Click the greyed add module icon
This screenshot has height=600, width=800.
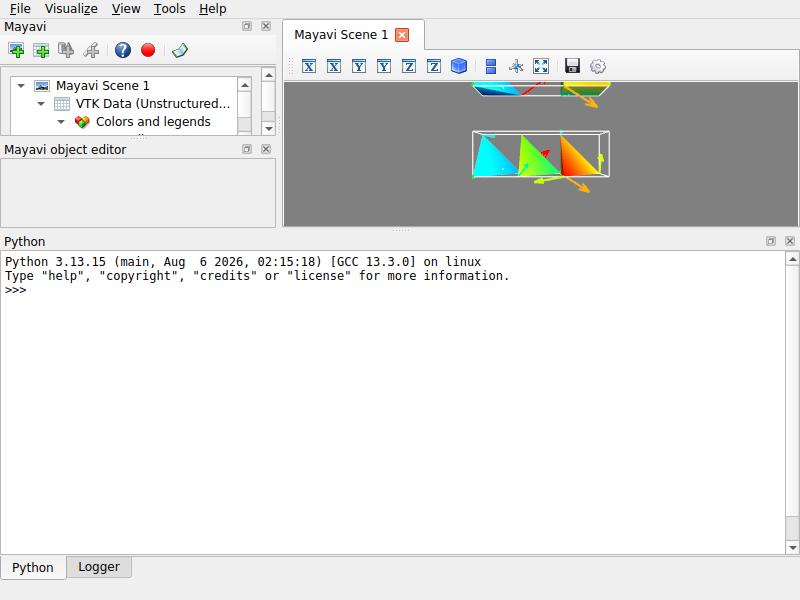[x=66, y=50]
